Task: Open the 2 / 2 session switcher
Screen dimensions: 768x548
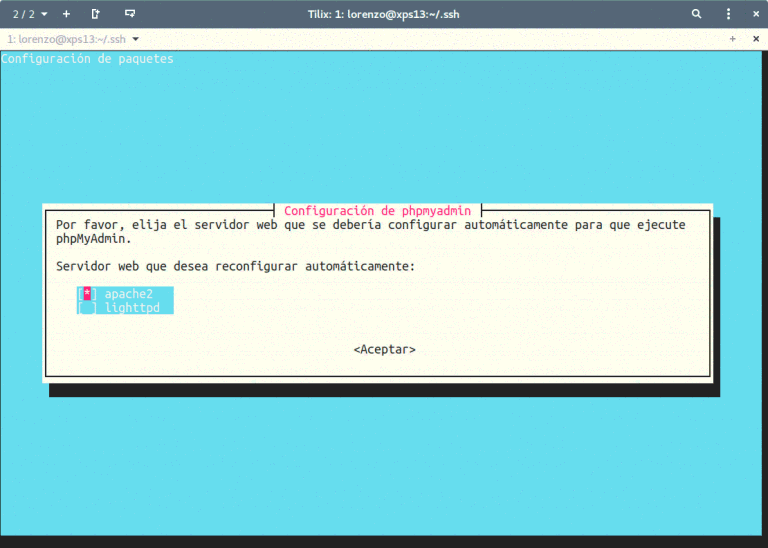Action: coord(29,14)
